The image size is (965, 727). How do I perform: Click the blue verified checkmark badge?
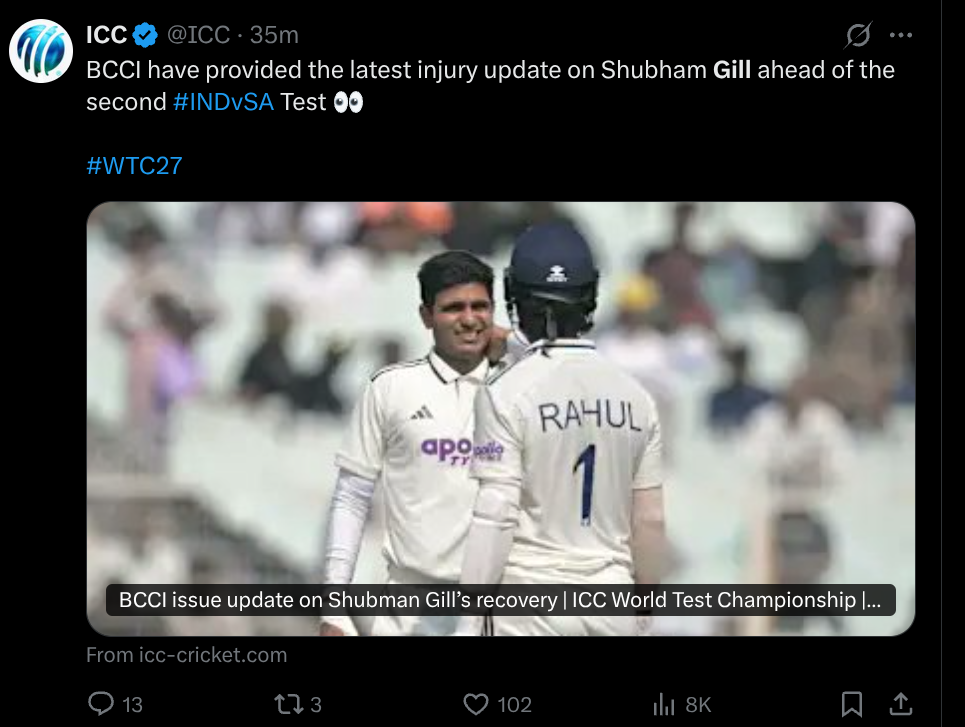click(146, 36)
